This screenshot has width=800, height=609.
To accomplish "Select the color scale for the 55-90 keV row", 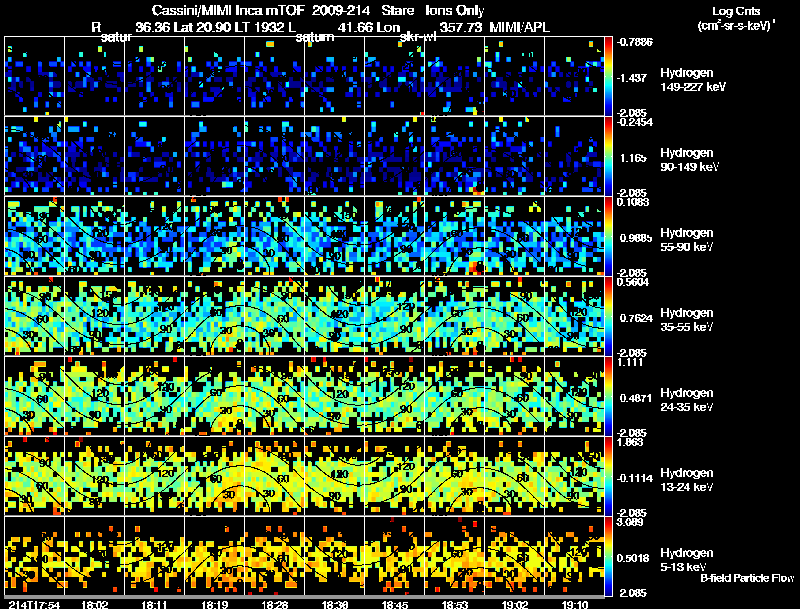I will (608, 237).
